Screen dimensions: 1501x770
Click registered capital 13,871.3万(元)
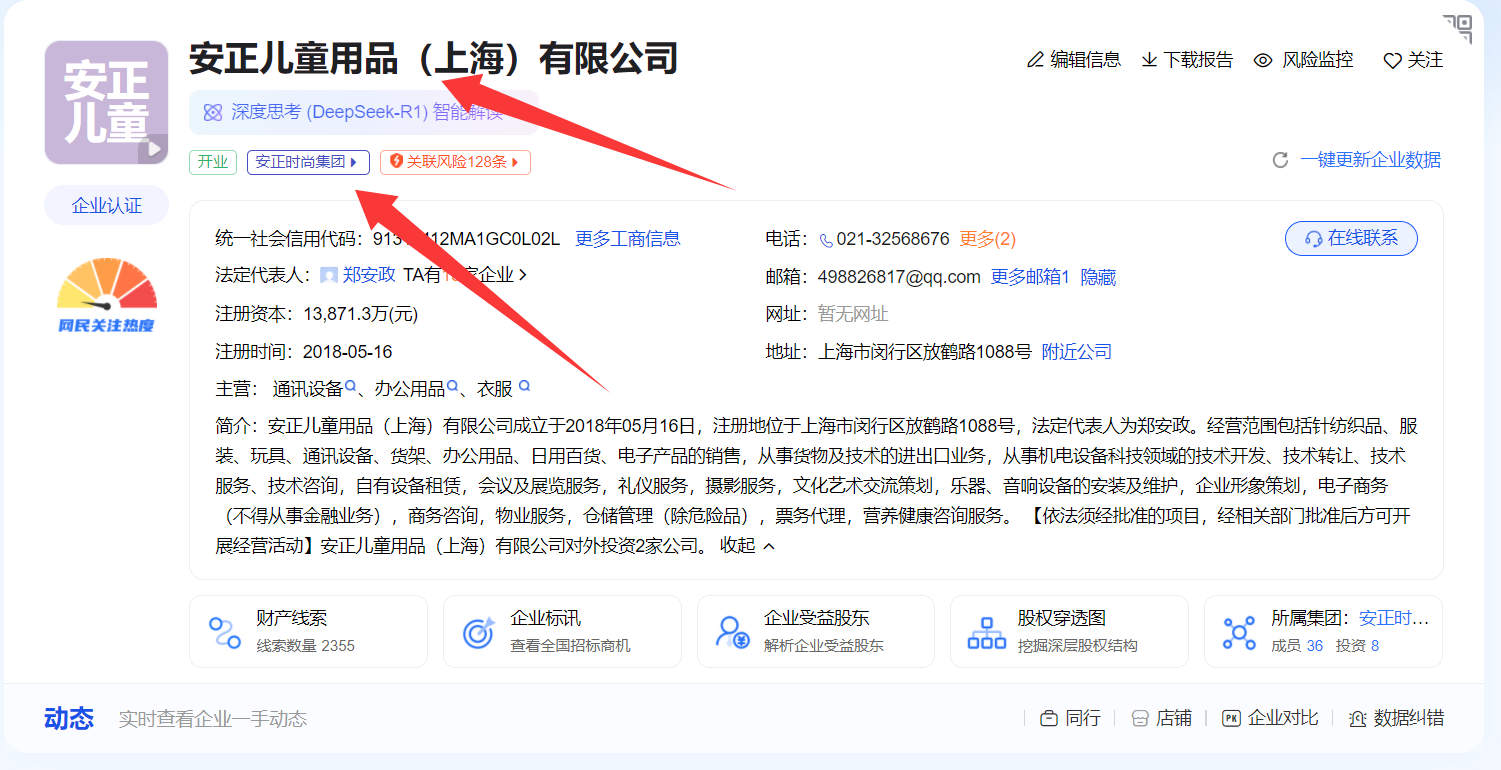pyautogui.click(x=361, y=314)
